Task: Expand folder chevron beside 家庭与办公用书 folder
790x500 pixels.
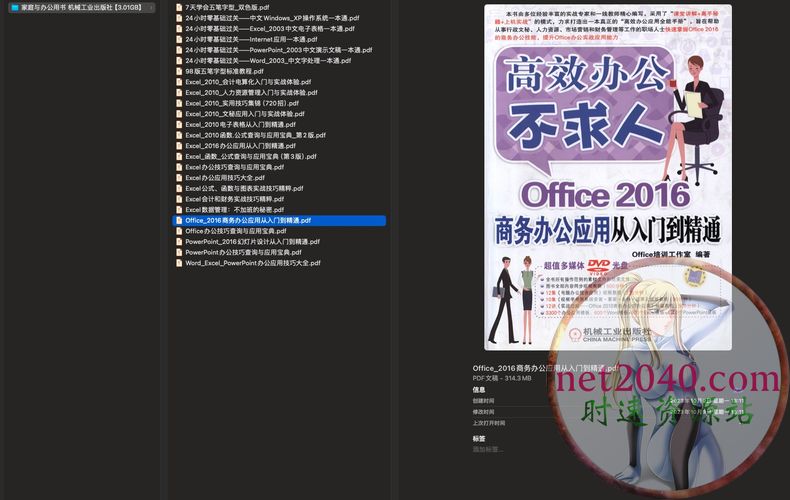Action: (x=151, y=8)
